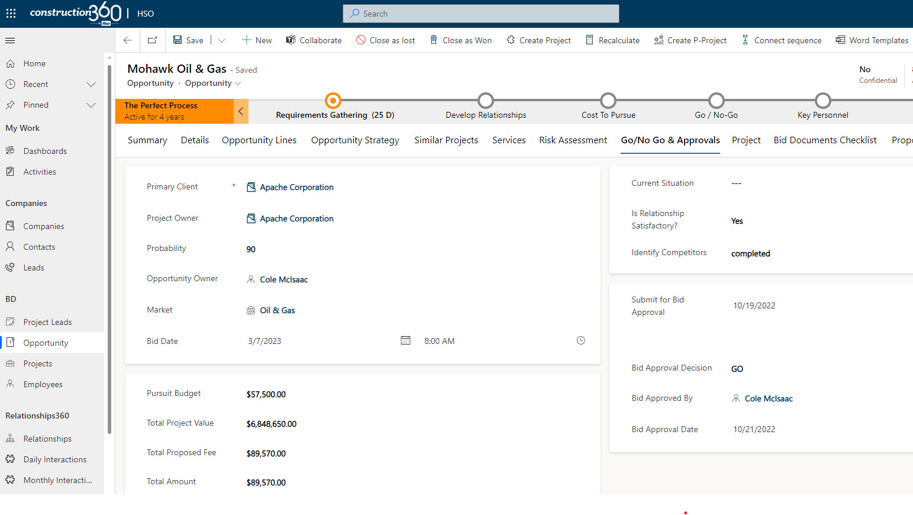
Task: Open Leads in sidebar
Action: pos(34,268)
